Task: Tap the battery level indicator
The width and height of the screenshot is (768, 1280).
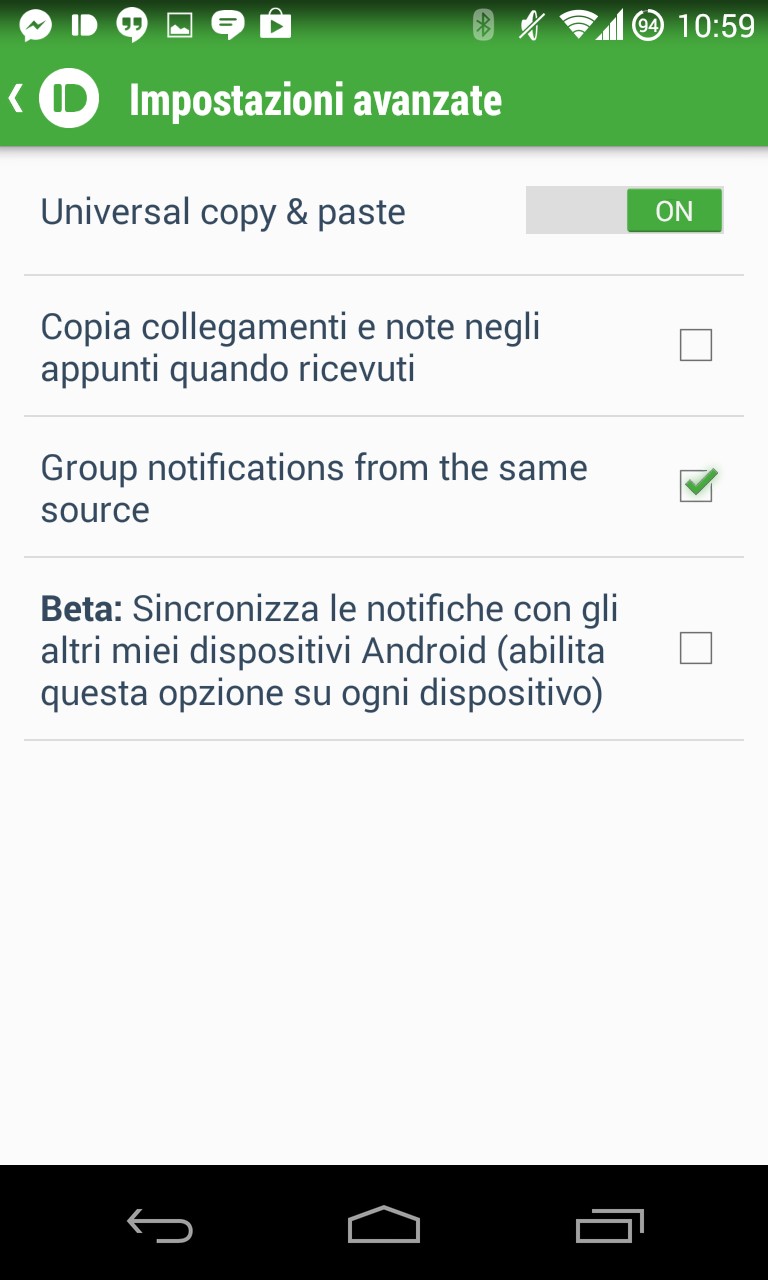Action: 648,25
